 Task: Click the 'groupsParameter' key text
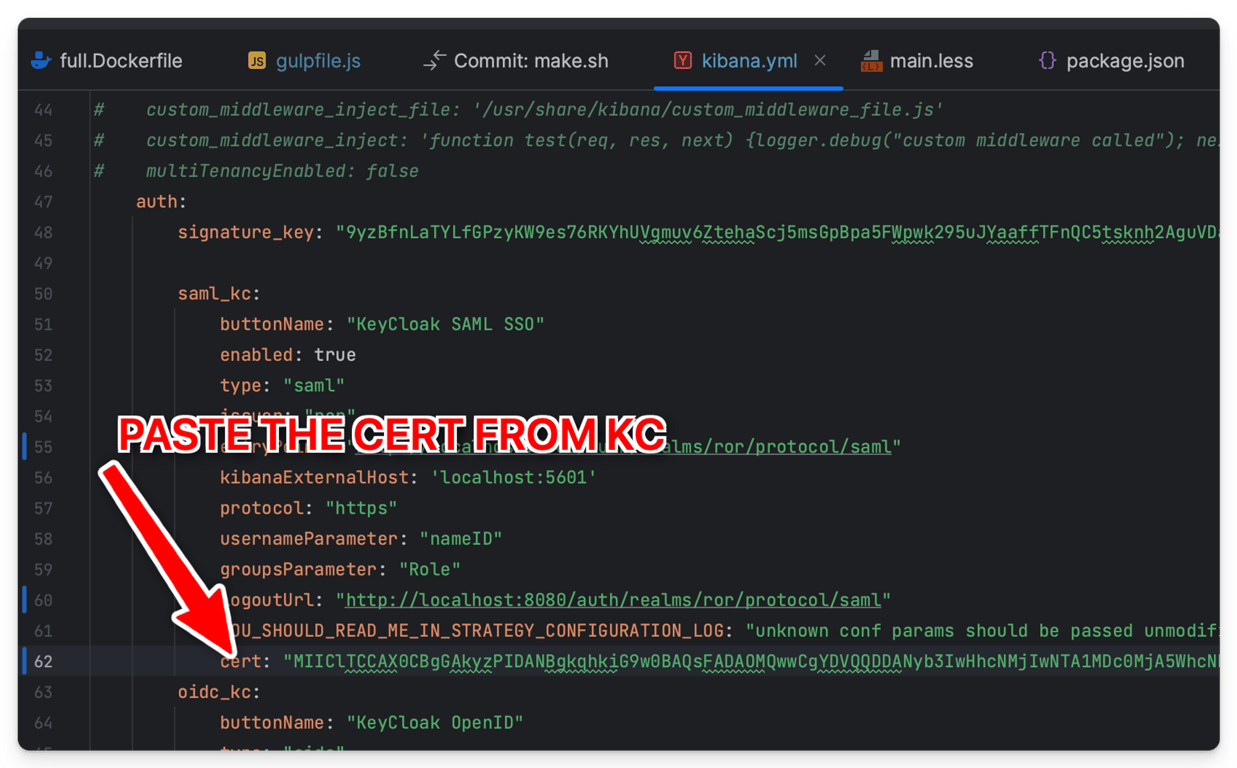(x=298, y=569)
